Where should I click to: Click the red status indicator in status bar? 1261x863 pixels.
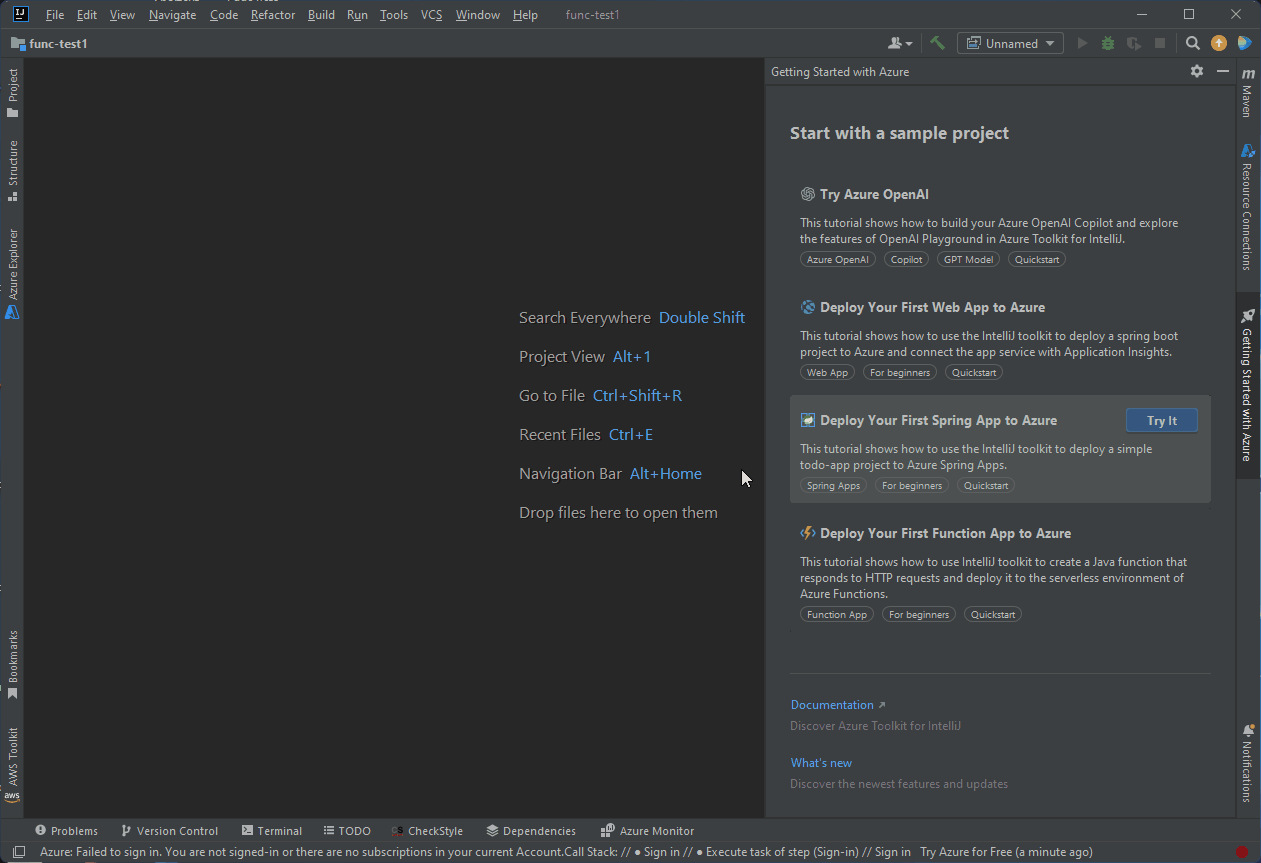(1242, 852)
